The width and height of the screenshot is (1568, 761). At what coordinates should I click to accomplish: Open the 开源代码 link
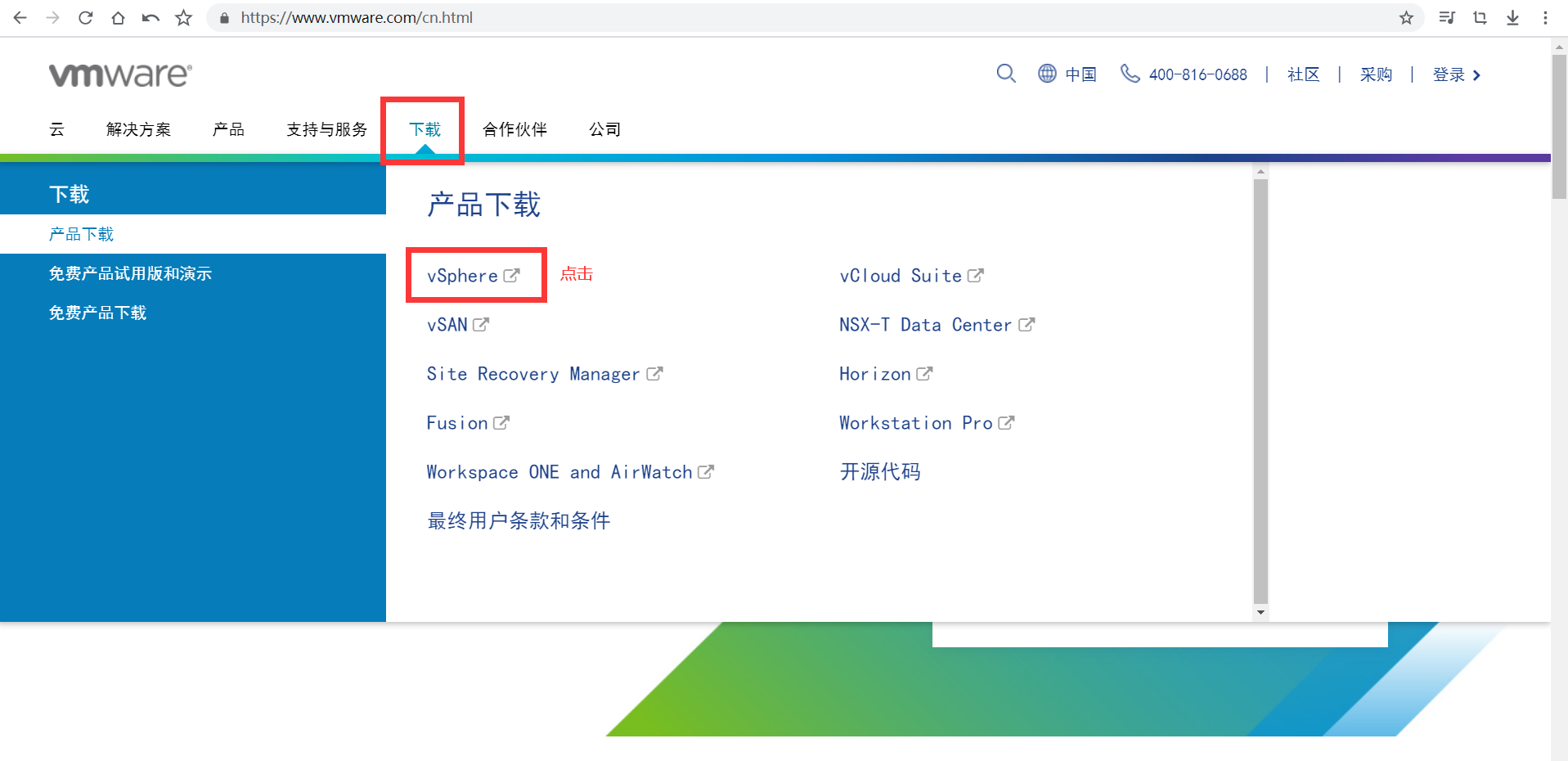click(x=880, y=472)
